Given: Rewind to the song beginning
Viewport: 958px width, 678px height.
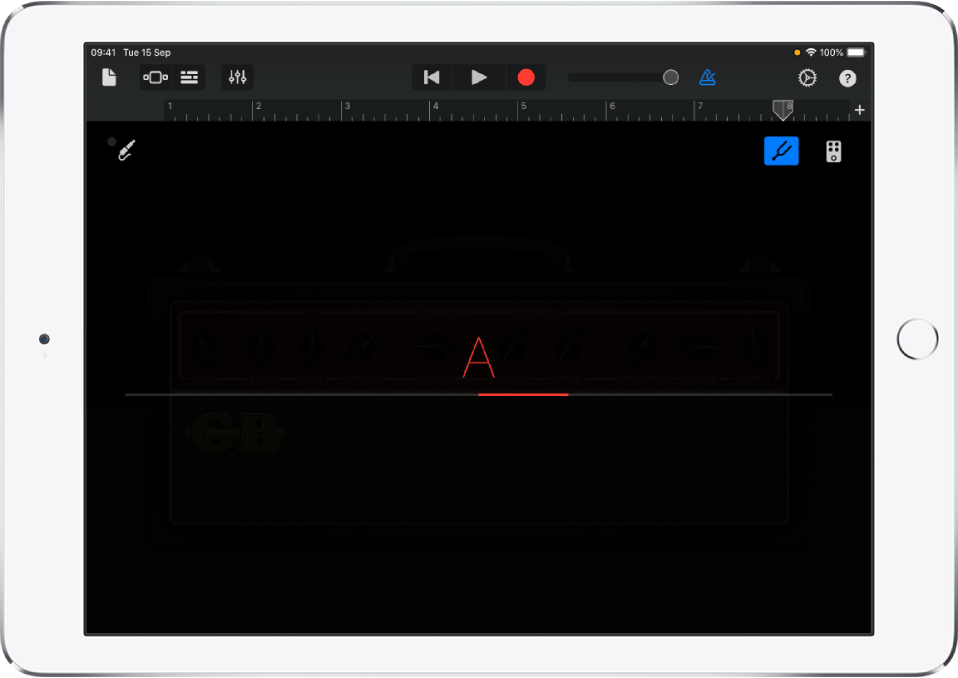Looking at the screenshot, I should [x=431, y=77].
